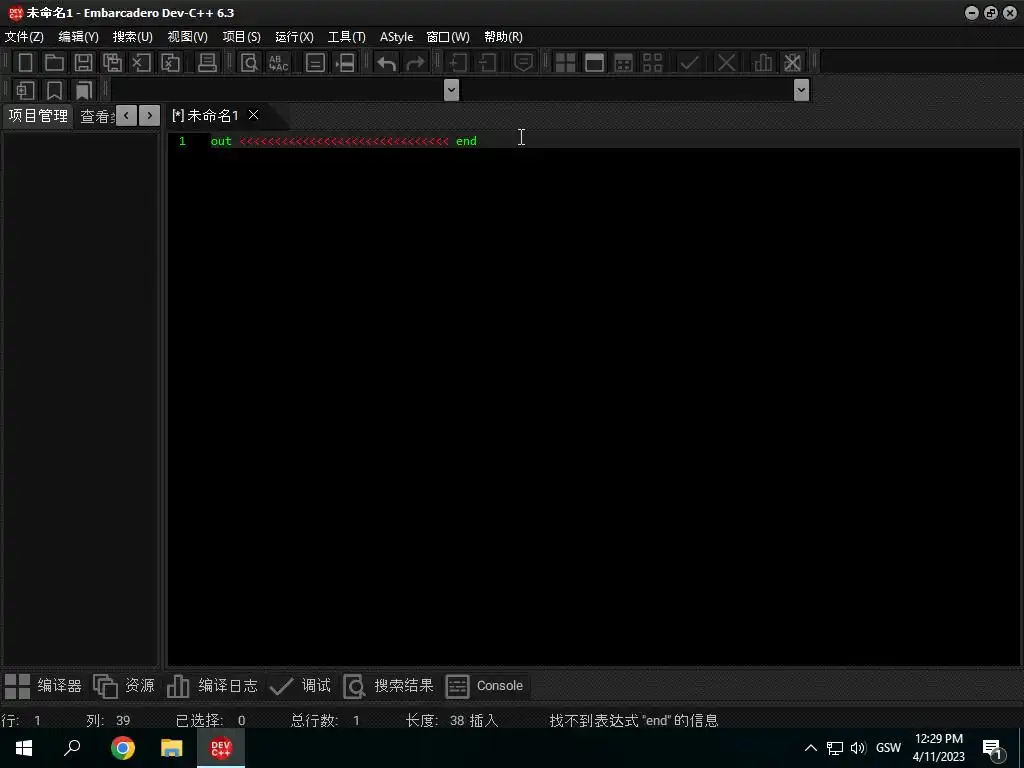Indent the selected code
This screenshot has height=768, width=1024.
[x=458, y=63]
